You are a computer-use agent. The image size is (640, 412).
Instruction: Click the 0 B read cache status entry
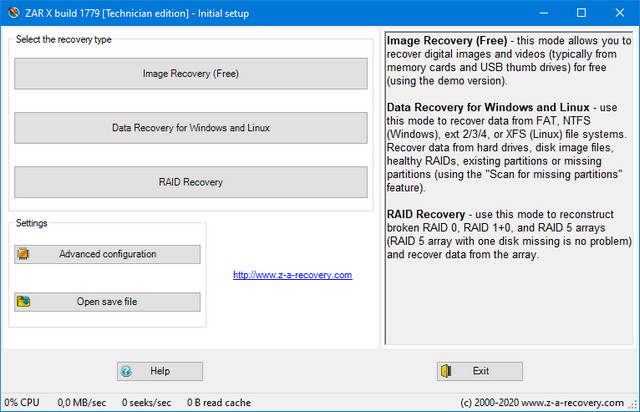tap(219, 403)
